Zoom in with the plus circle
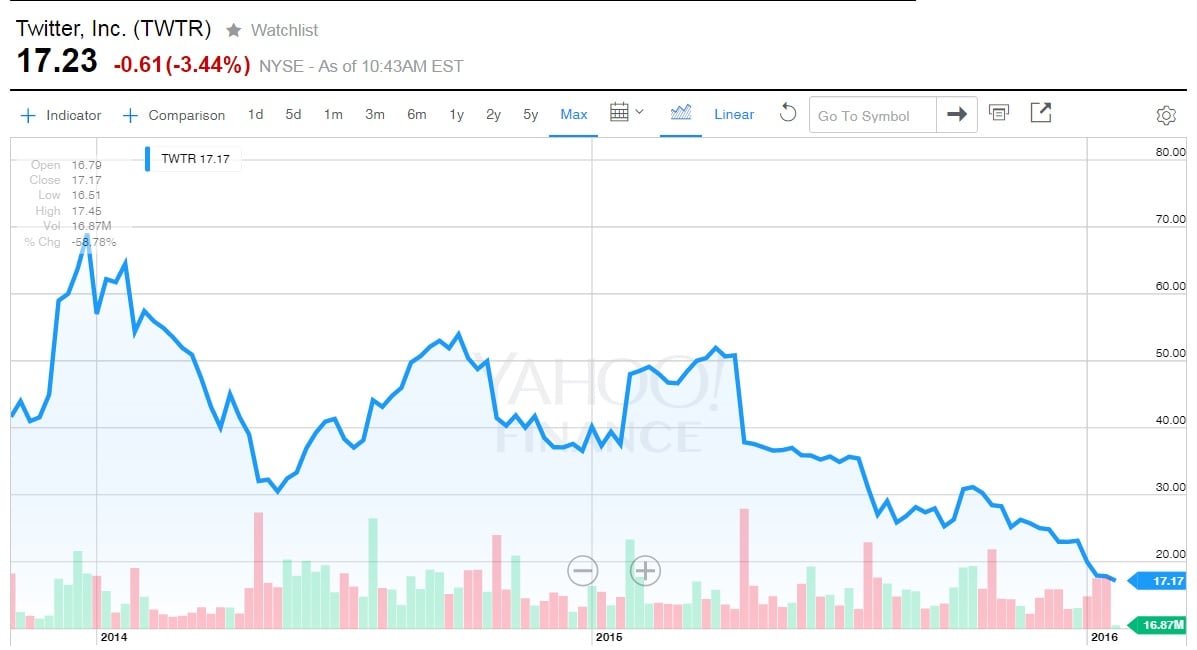The width and height of the screenshot is (1197, 650). tap(645, 571)
